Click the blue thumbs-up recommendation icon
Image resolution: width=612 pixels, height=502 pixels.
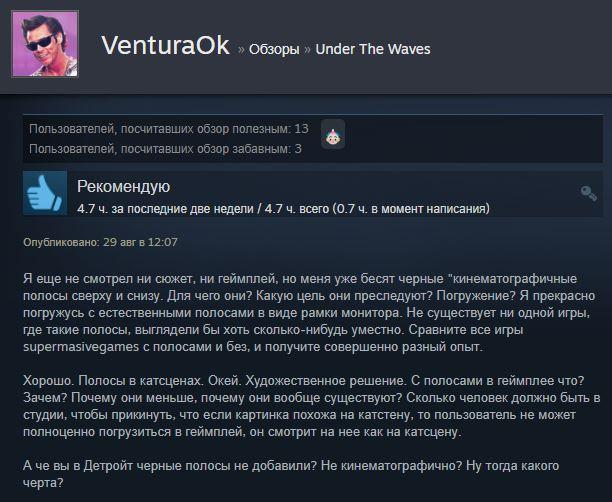coord(45,193)
